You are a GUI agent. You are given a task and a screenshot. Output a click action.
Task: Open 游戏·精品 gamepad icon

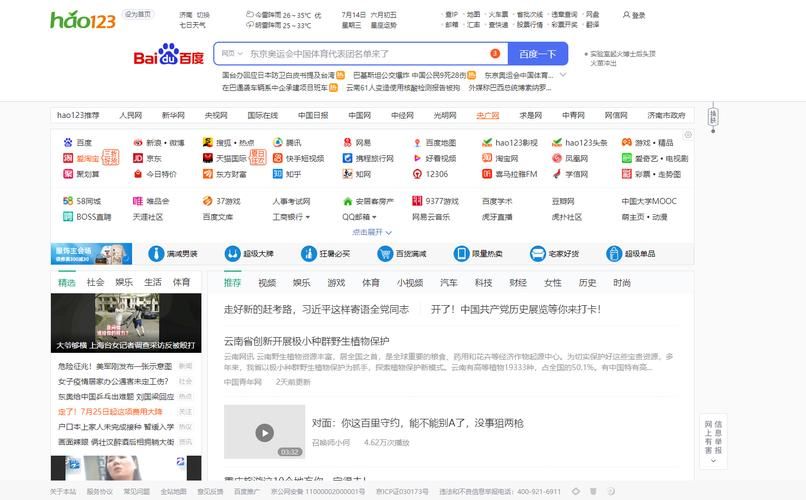click(x=627, y=142)
